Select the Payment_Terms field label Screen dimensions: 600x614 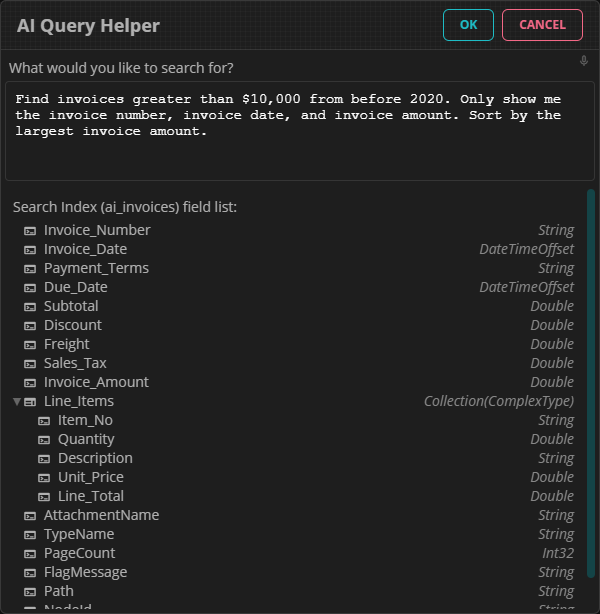pyautogui.click(x=96, y=268)
